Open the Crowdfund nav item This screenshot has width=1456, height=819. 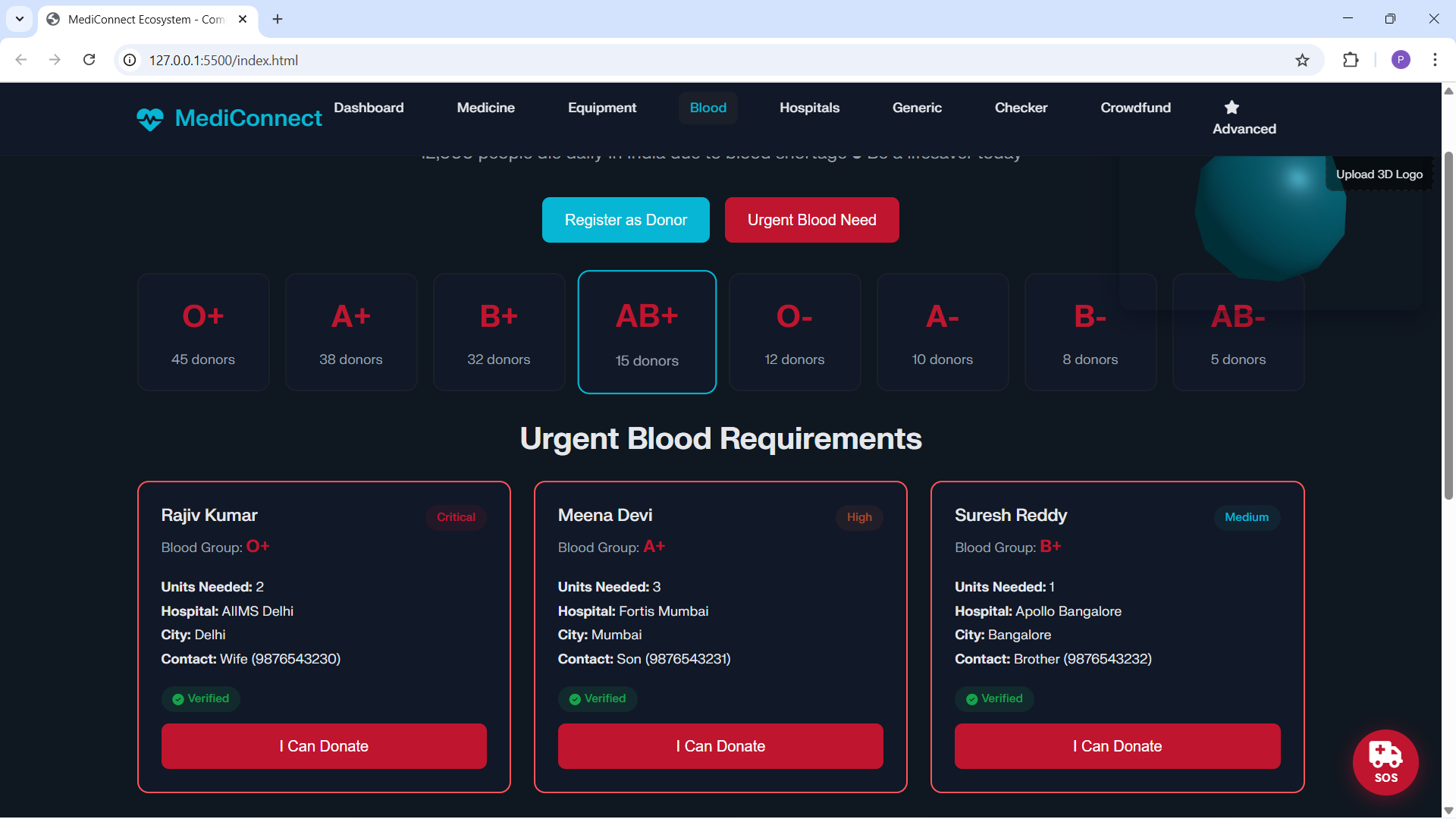1135,108
